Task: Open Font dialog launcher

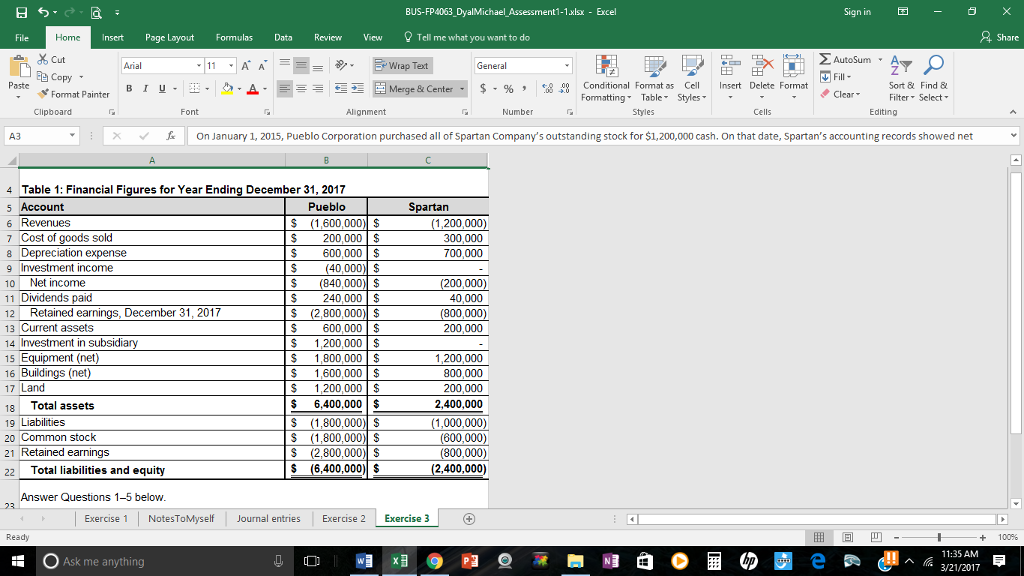Action: click(267, 112)
